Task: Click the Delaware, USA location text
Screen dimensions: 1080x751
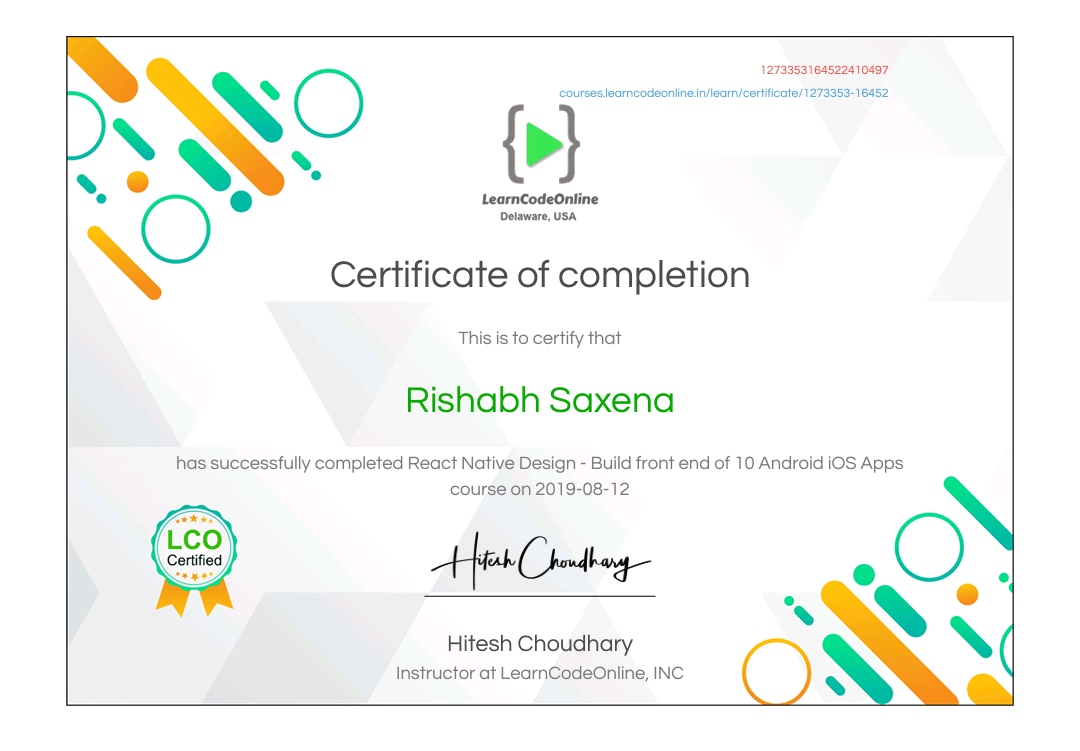Action: click(540, 216)
